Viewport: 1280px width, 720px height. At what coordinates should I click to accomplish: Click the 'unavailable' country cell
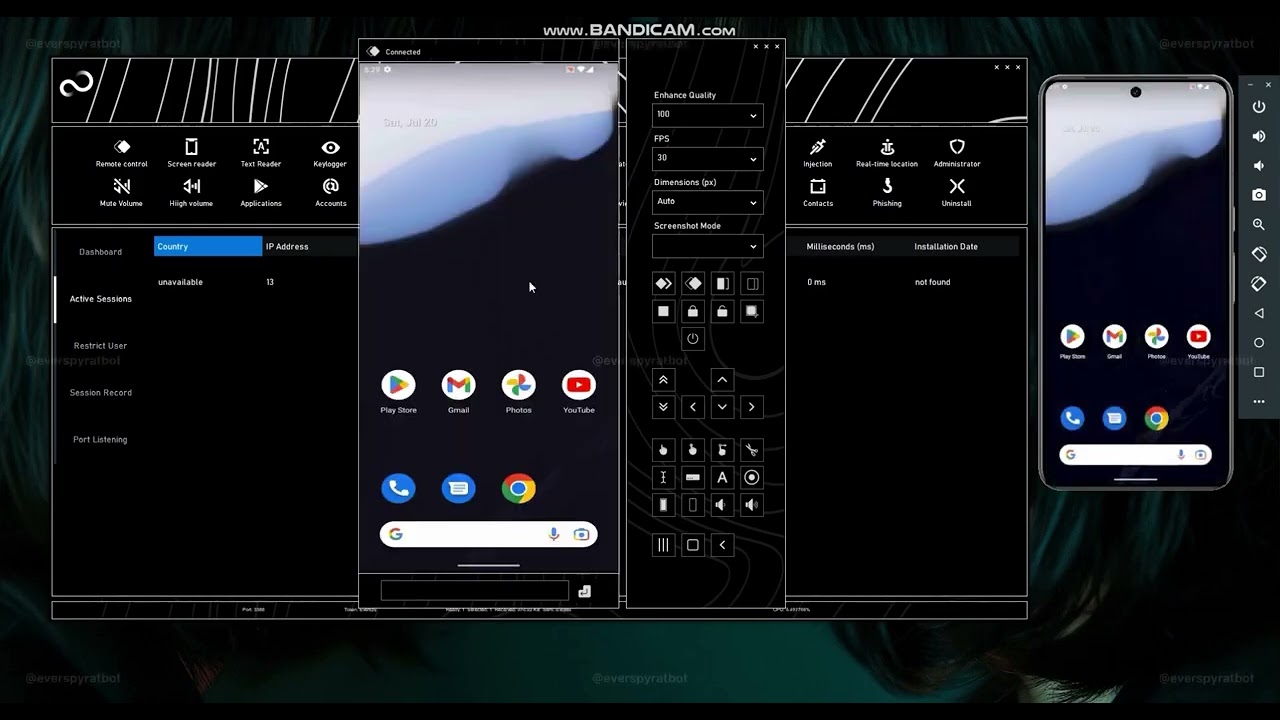[180, 282]
